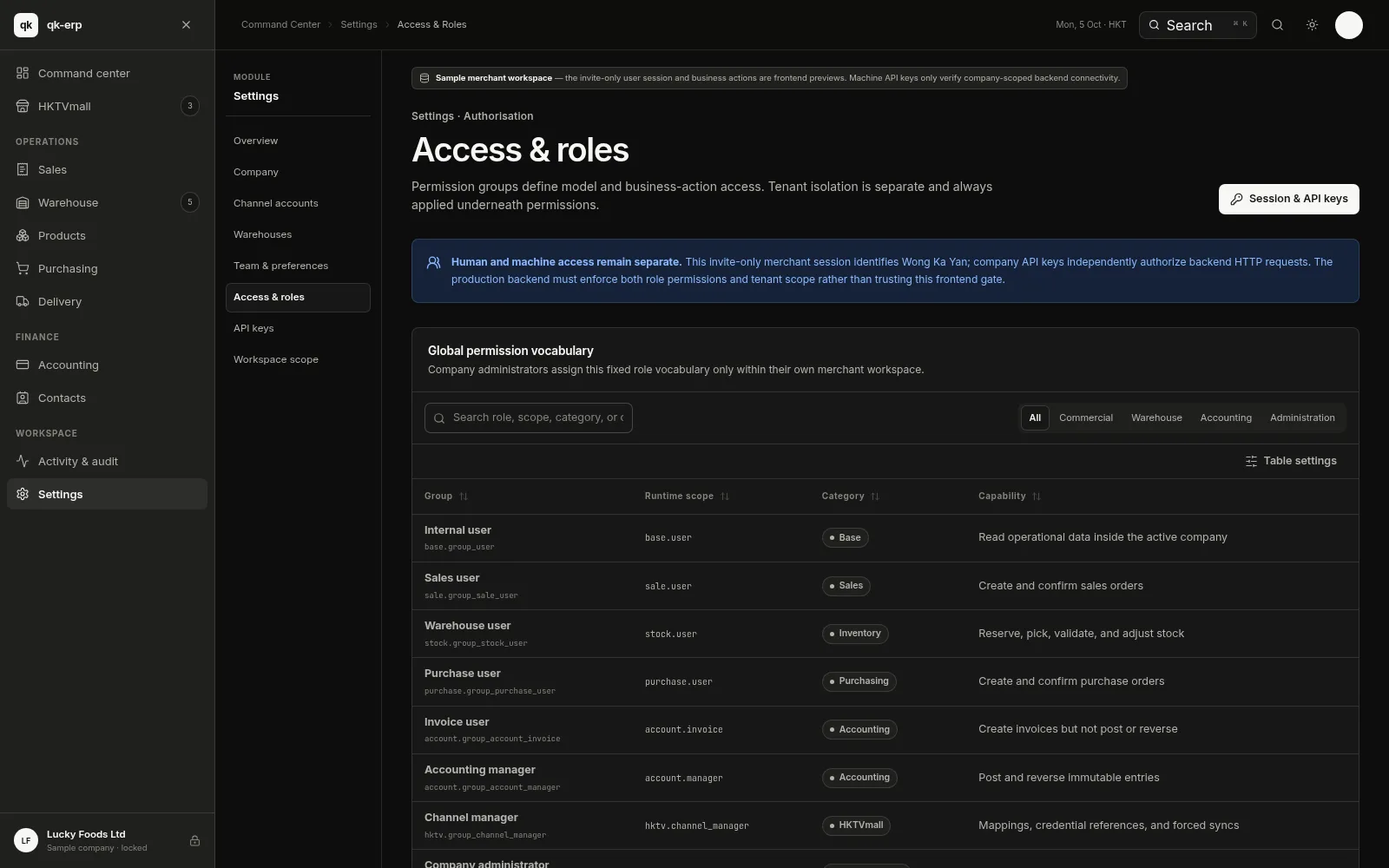Open API keys settings page
This screenshot has height=868, width=1389.
298,328
